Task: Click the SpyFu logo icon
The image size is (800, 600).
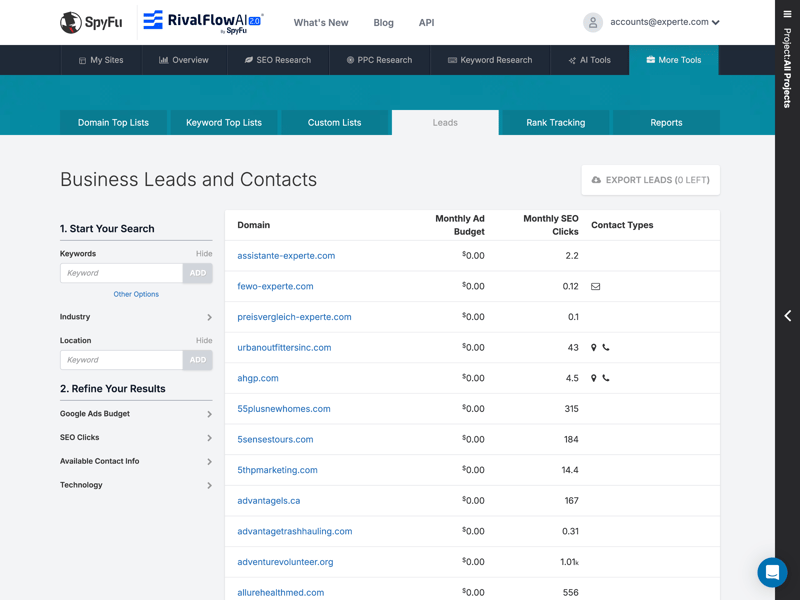Action: pos(71,22)
